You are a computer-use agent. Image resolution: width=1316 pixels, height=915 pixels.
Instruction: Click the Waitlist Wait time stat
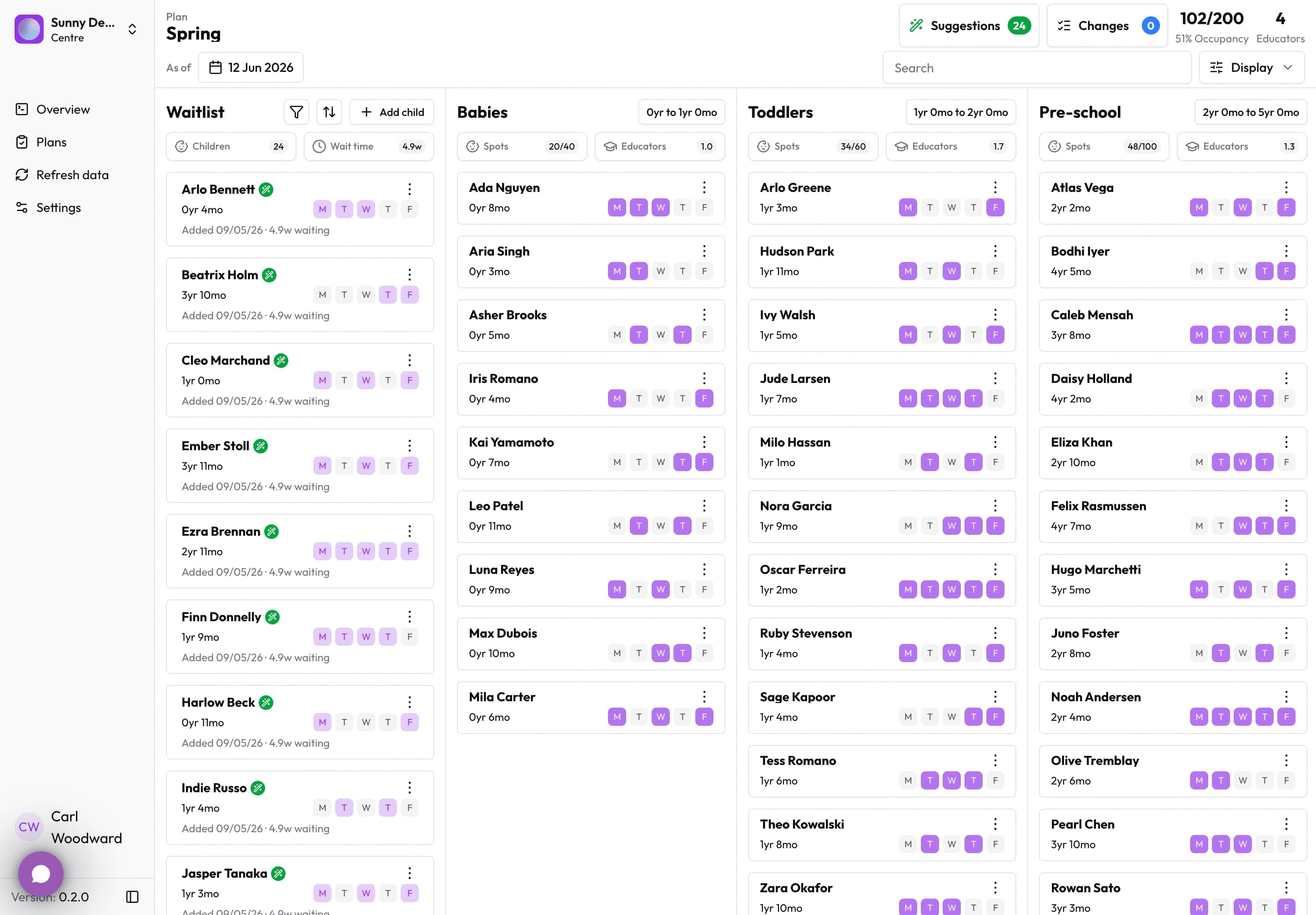point(368,146)
